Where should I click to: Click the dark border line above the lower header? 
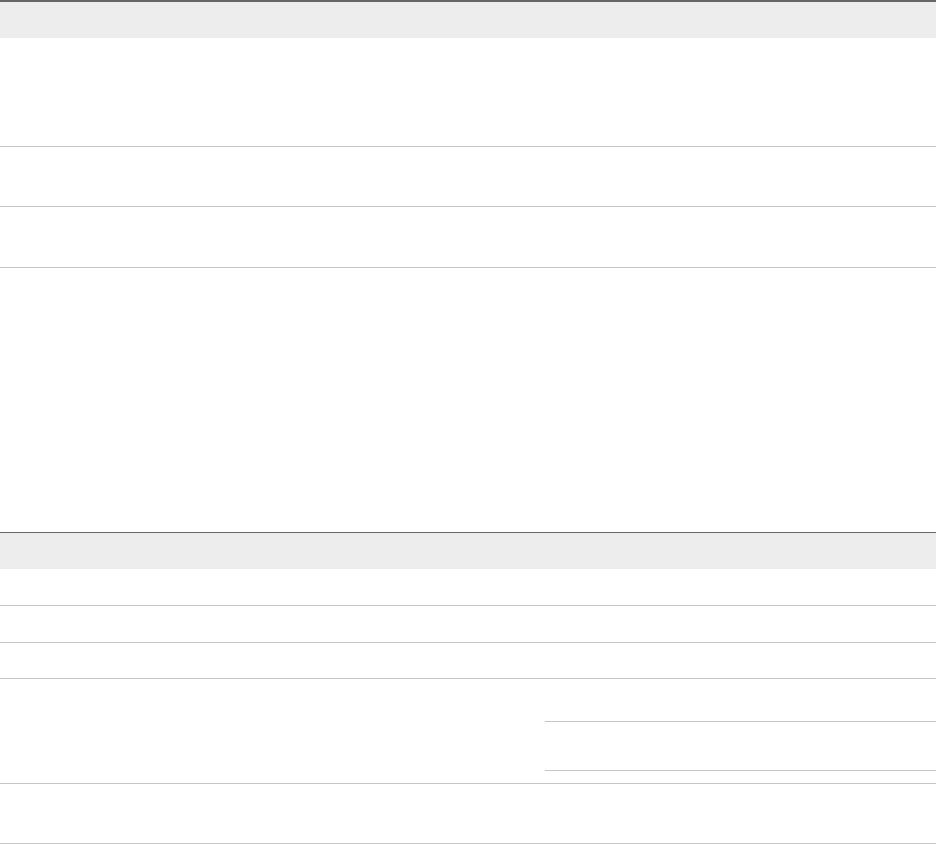click(x=468, y=532)
